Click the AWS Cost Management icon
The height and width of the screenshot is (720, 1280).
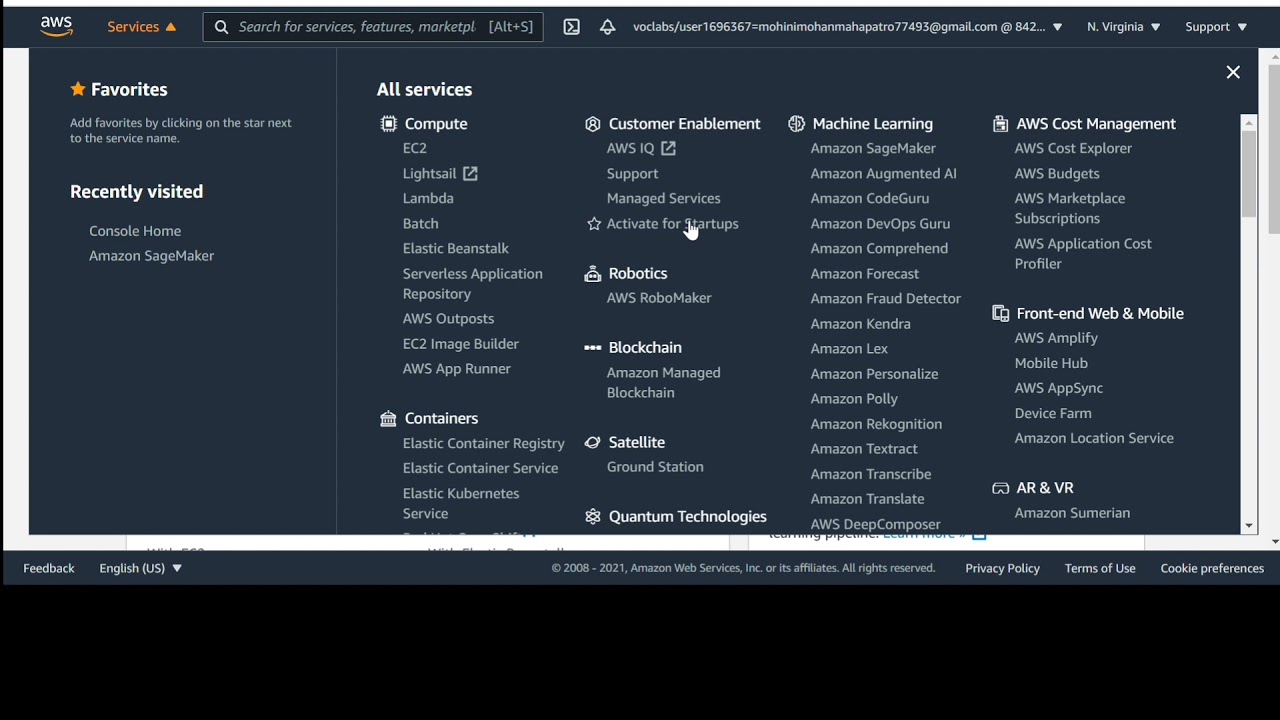1000,124
